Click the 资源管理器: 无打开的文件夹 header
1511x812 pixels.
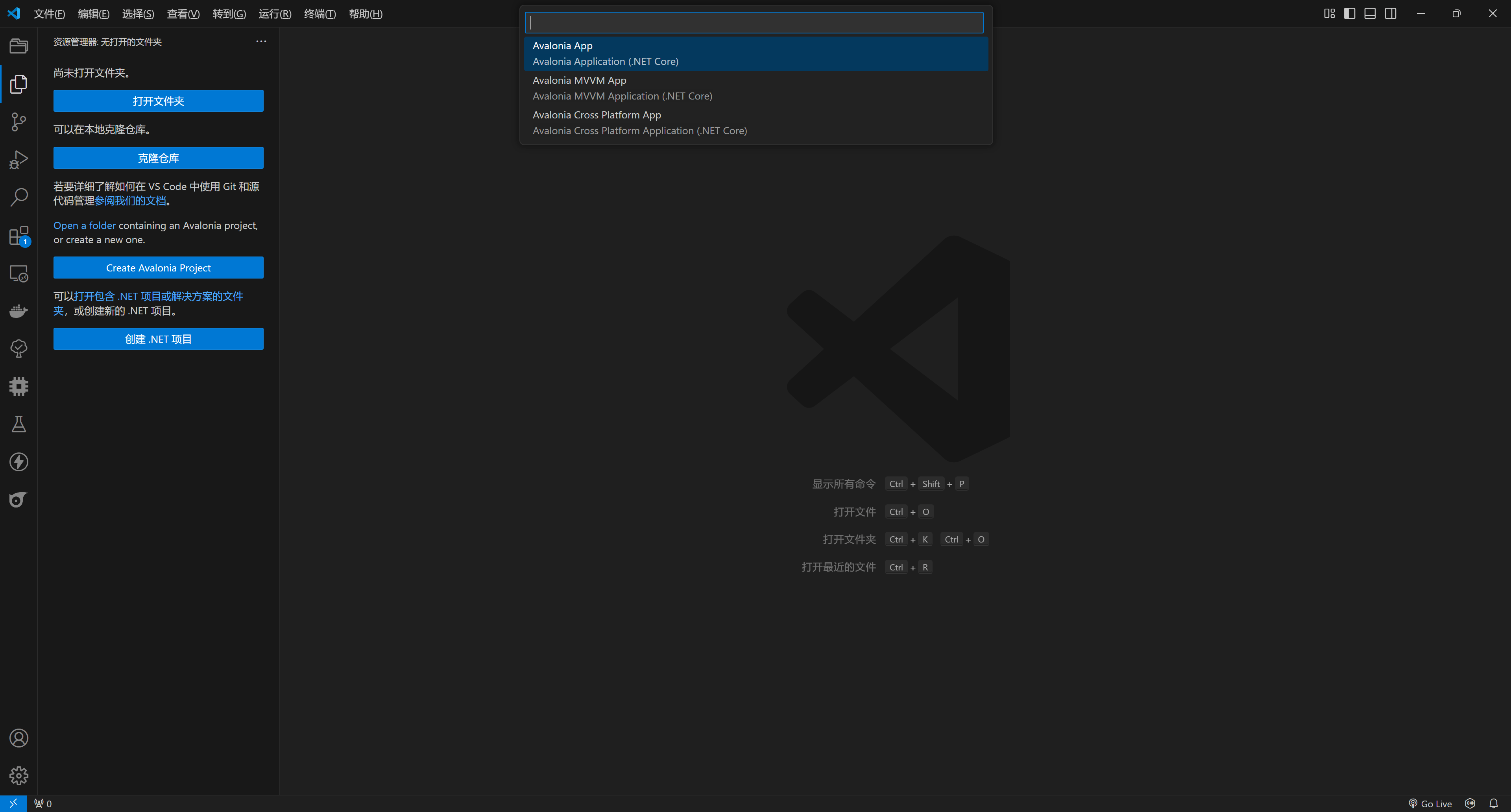107,42
